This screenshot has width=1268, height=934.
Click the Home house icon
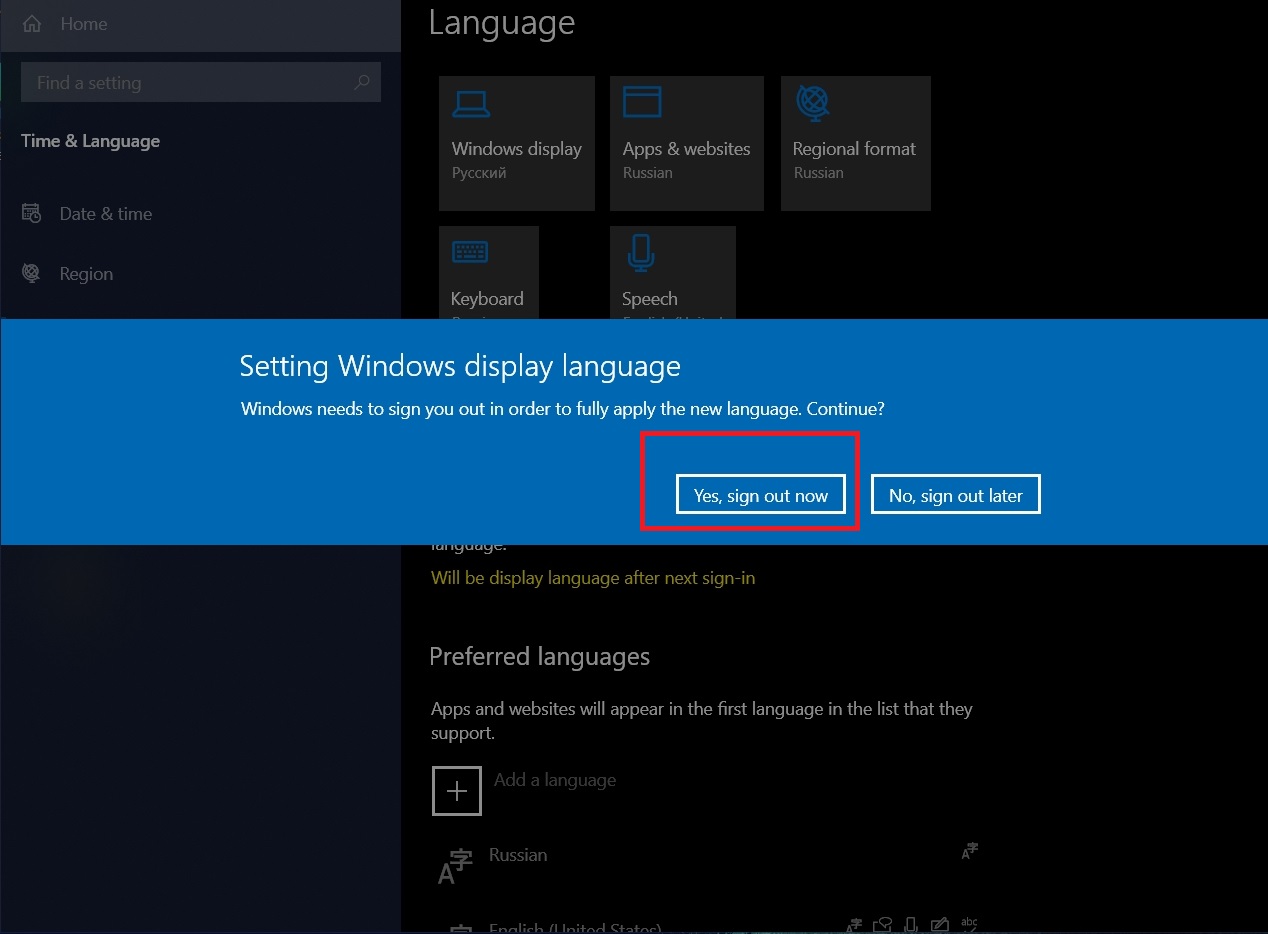pos(32,23)
